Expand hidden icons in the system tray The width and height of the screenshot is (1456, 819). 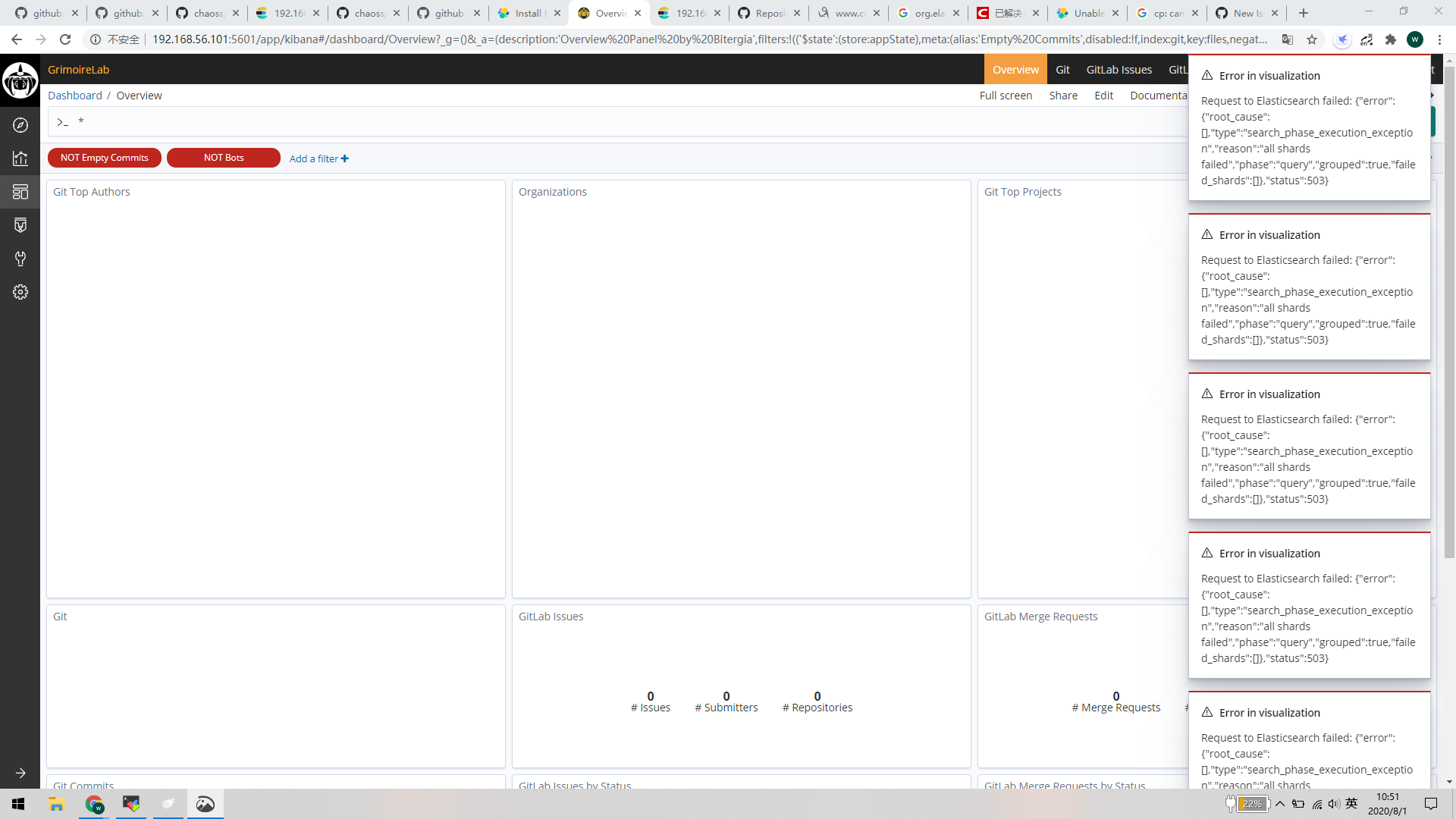(1279, 804)
